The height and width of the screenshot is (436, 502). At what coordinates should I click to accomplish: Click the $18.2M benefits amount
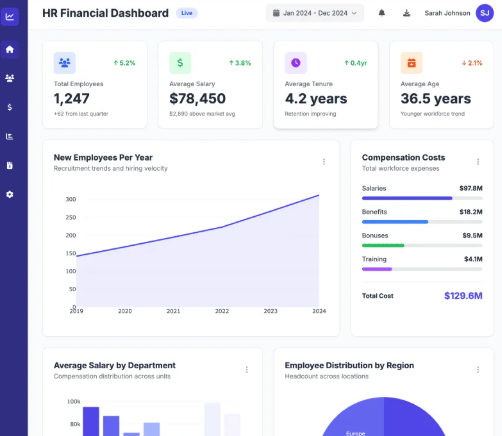[x=471, y=212]
